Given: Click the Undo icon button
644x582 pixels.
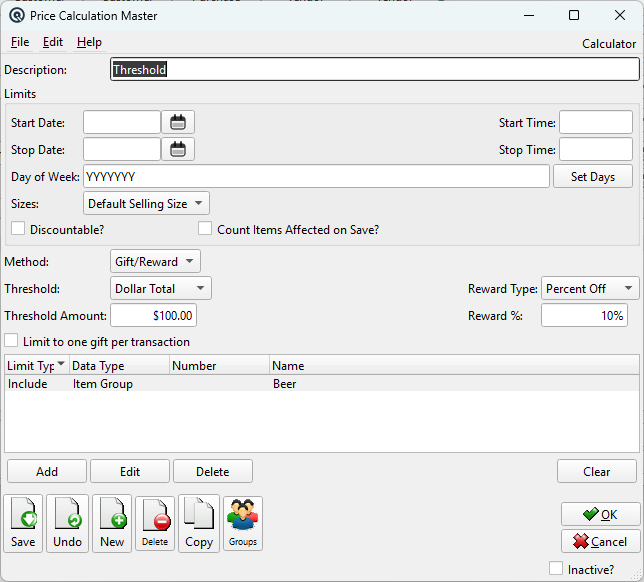Looking at the screenshot, I should click(67, 523).
